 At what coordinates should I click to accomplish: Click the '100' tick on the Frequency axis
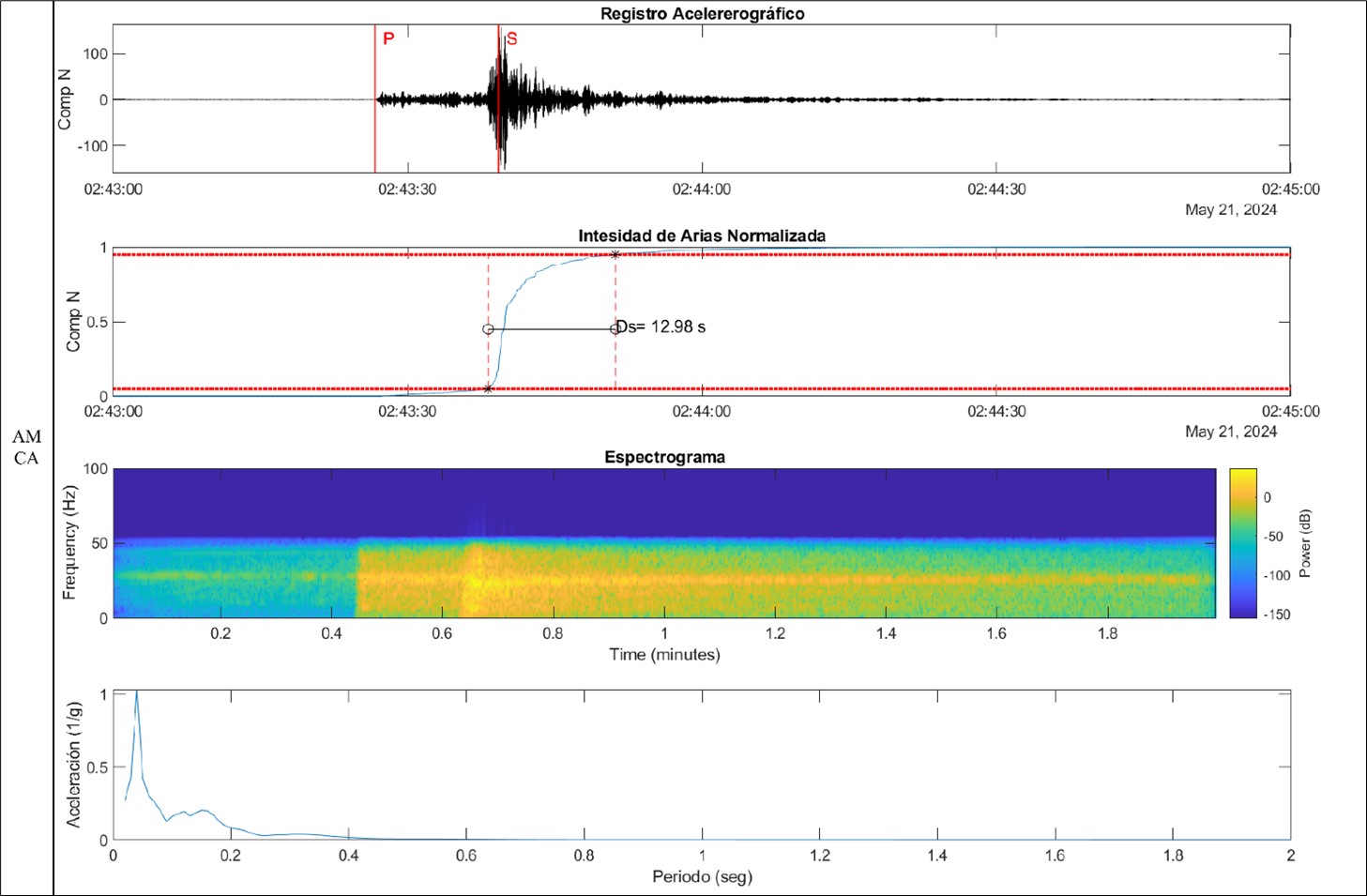[96, 468]
